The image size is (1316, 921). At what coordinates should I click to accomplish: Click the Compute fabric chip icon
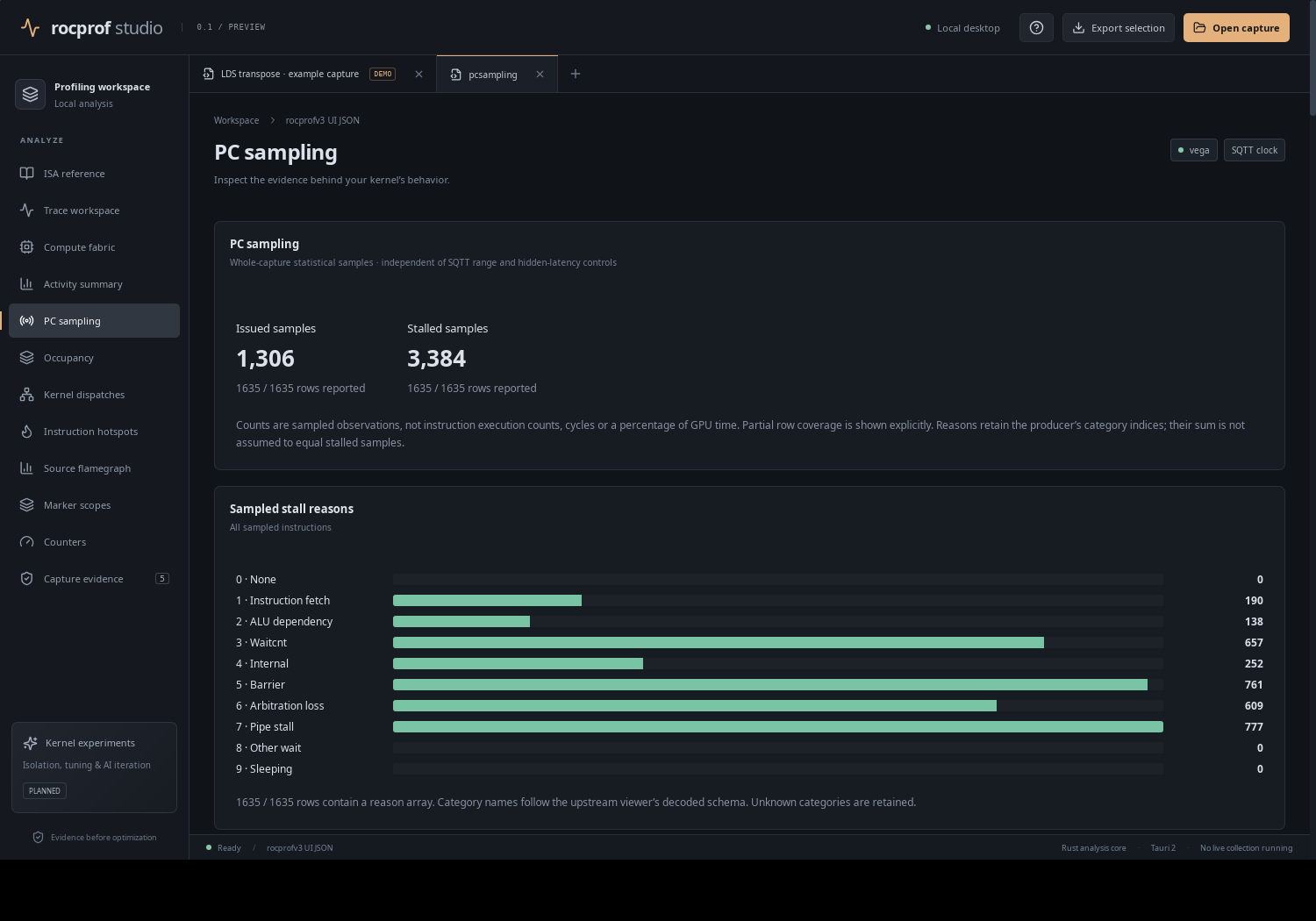pos(27,247)
